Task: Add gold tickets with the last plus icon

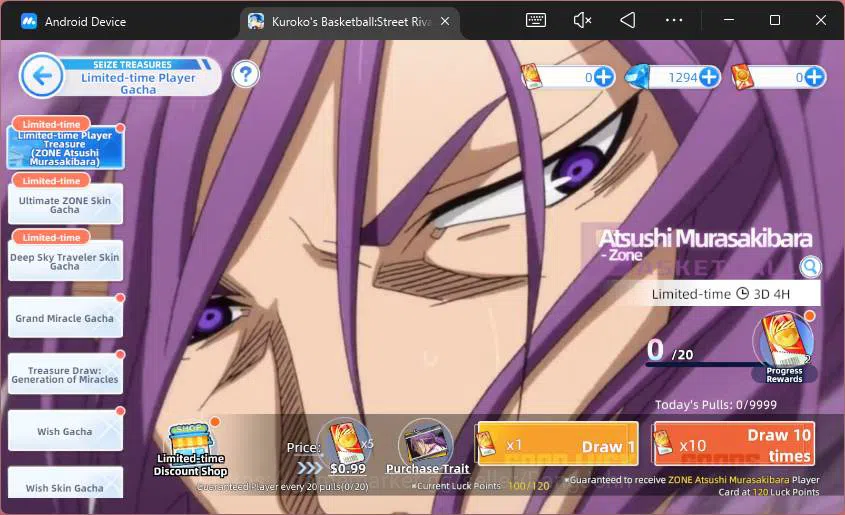Action: pyautogui.click(x=814, y=77)
